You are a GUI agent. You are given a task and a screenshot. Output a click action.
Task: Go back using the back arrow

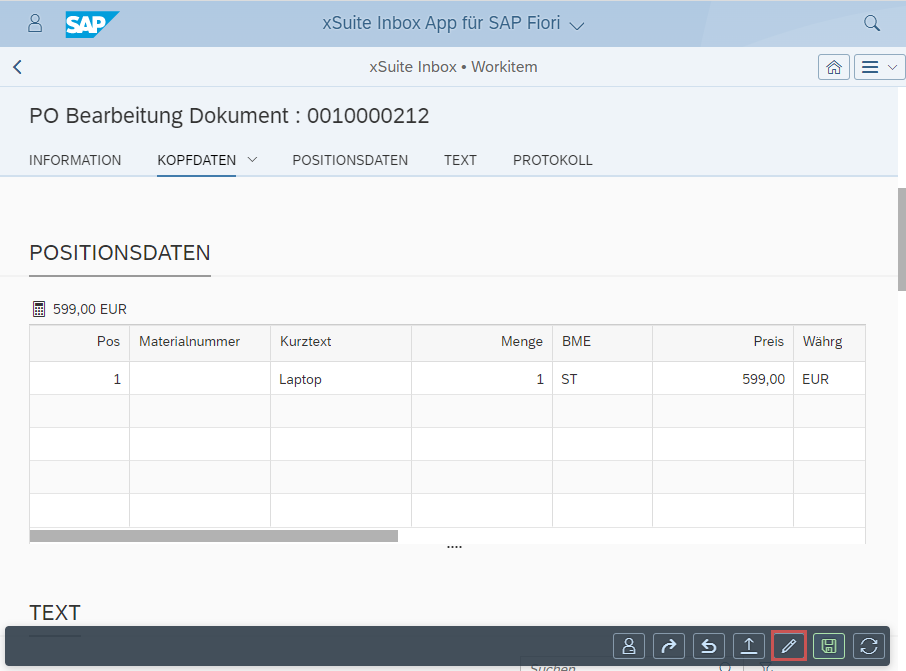click(x=16, y=67)
